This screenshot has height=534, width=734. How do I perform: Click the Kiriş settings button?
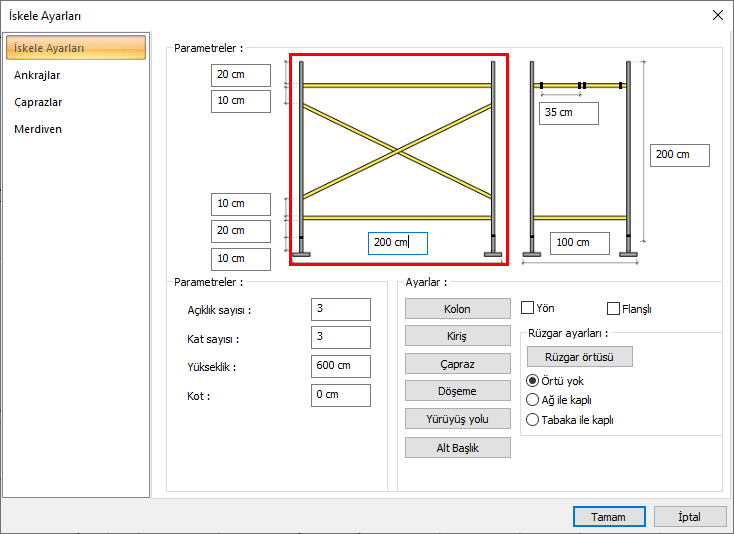pos(458,336)
